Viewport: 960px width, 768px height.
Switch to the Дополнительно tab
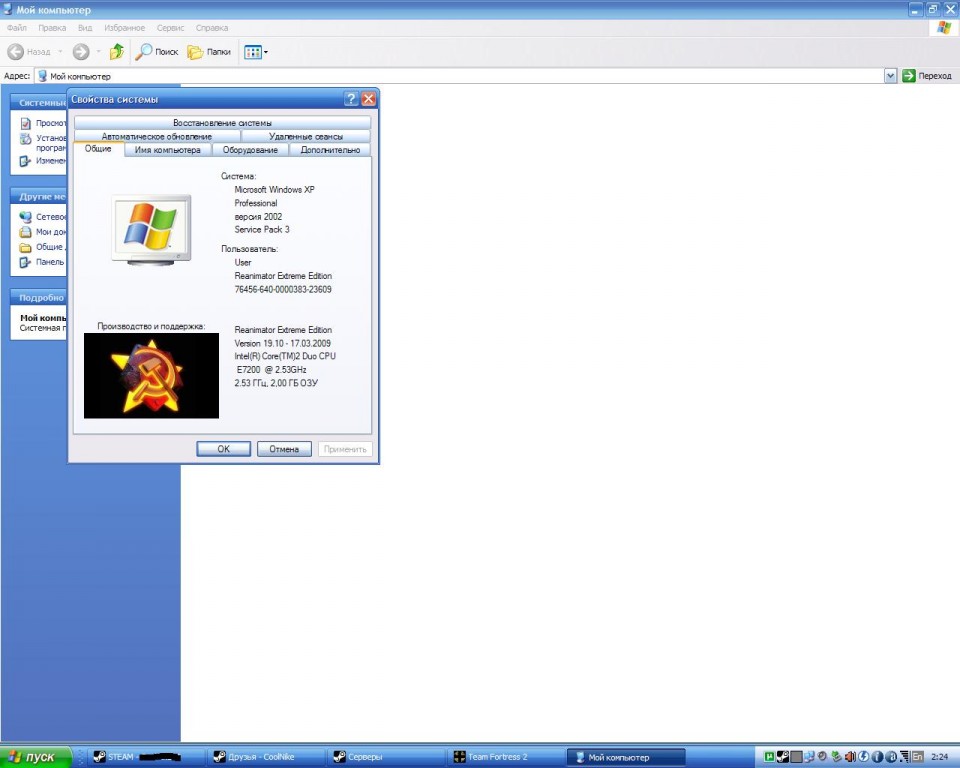tap(330, 150)
